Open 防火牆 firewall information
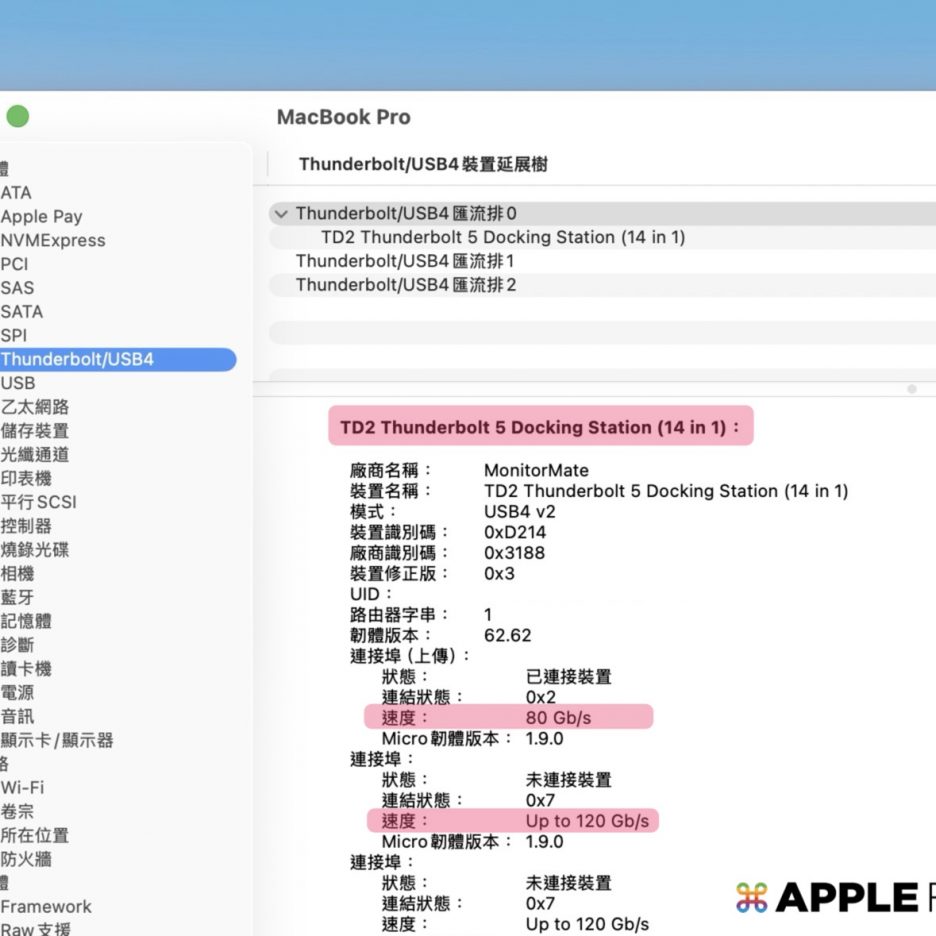 coord(26,859)
